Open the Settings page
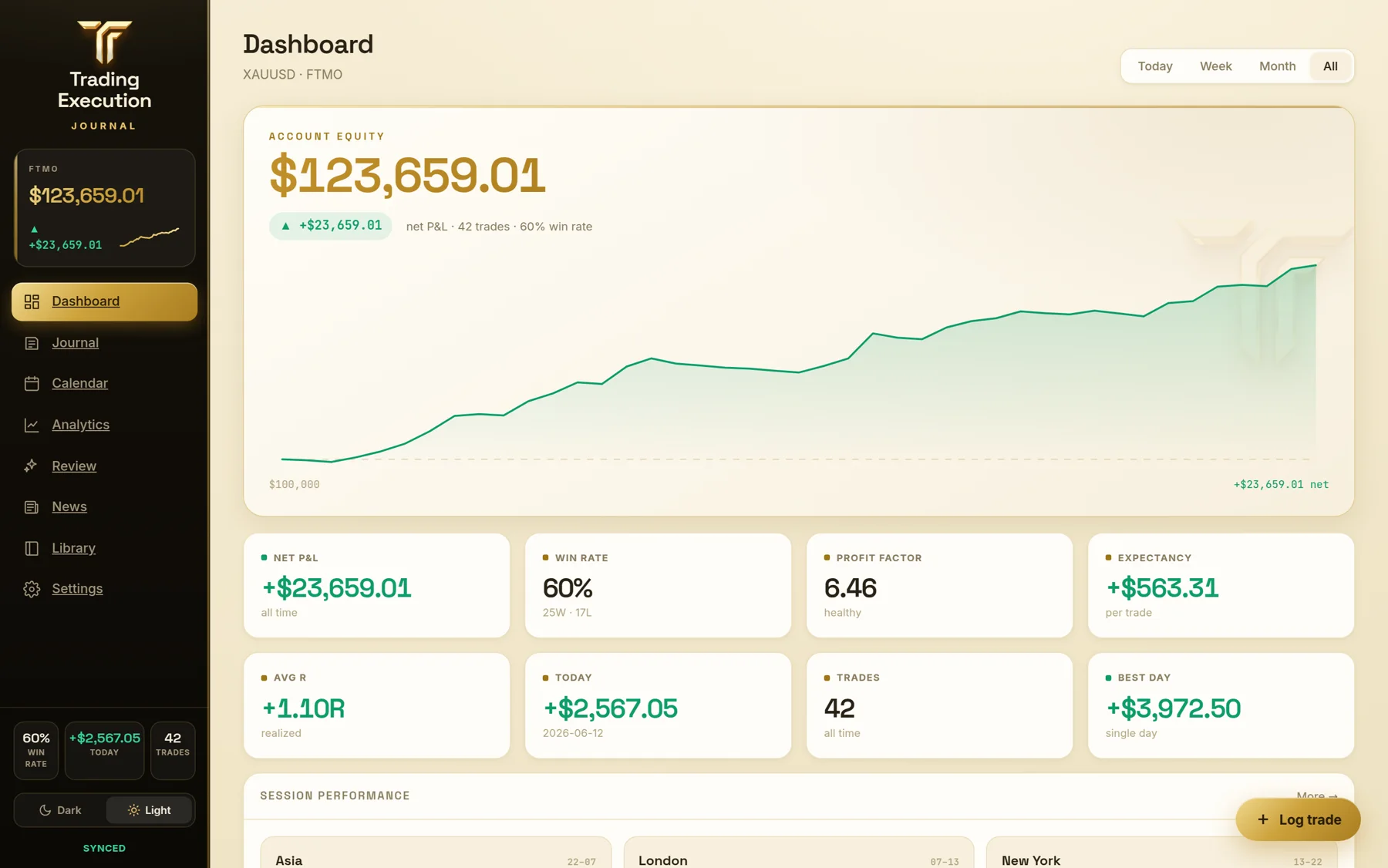This screenshot has height=868, width=1388. pos(104,589)
